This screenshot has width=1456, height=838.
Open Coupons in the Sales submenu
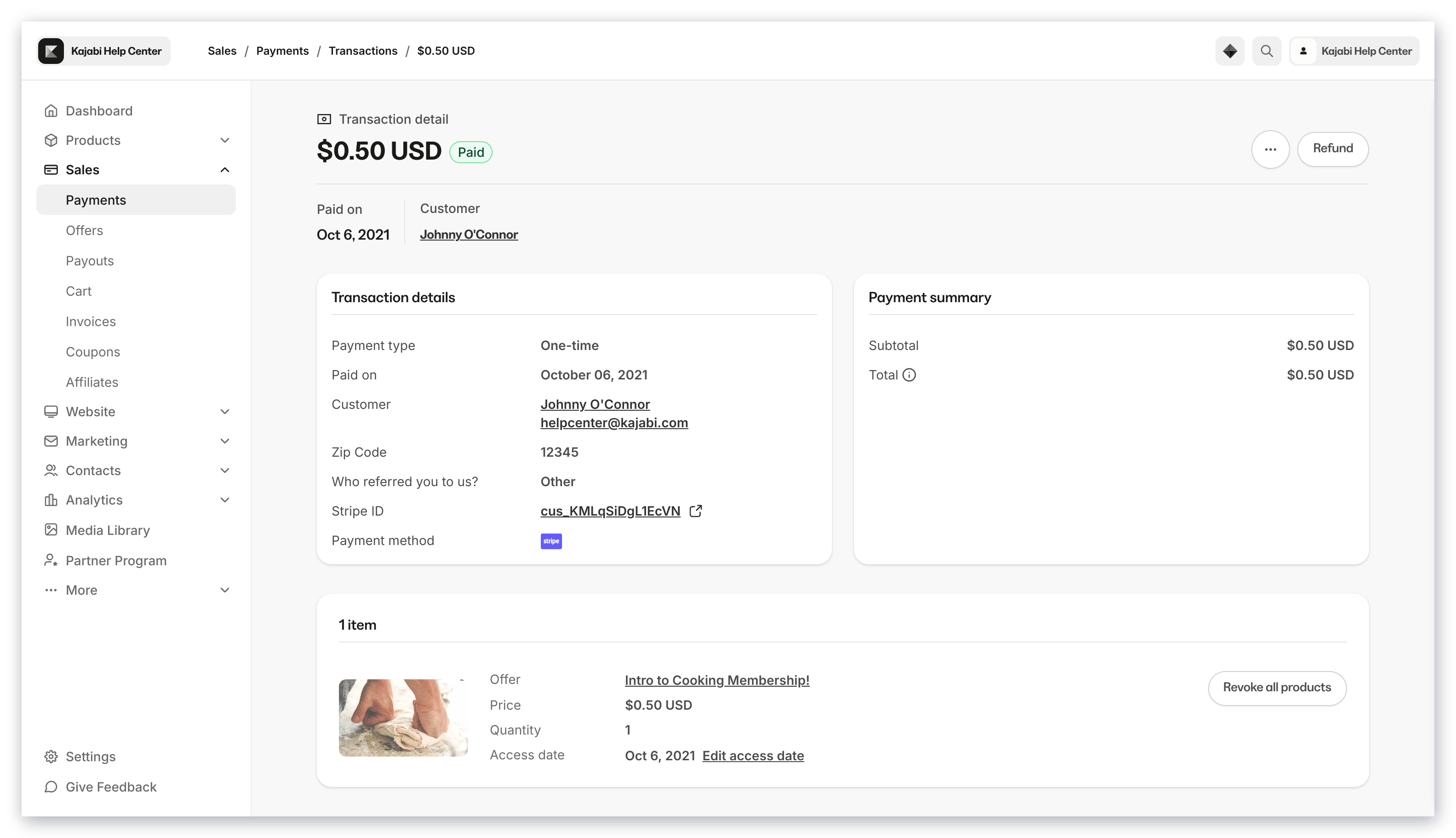pos(92,352)
